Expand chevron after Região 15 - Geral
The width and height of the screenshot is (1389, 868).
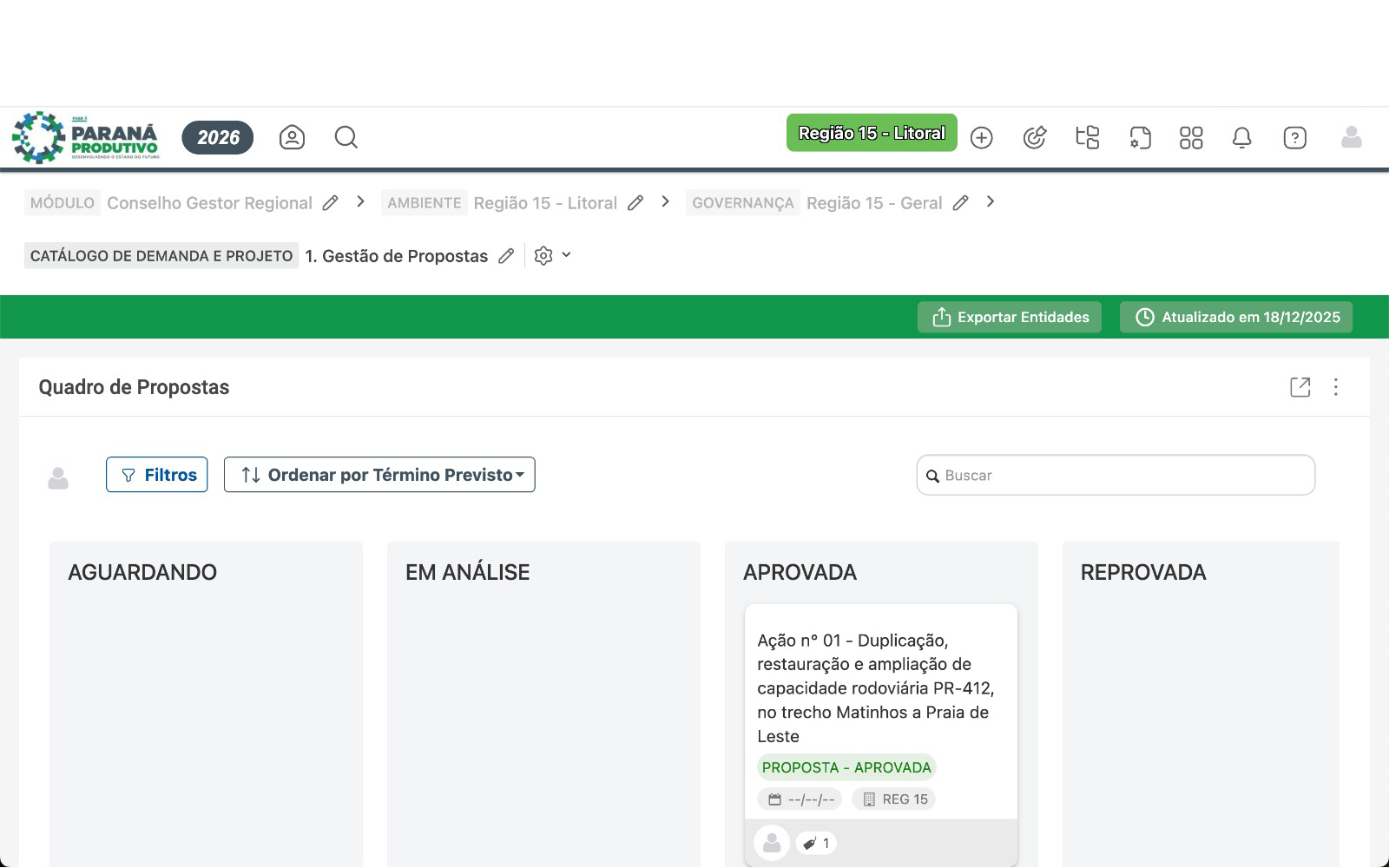[991, 202]
